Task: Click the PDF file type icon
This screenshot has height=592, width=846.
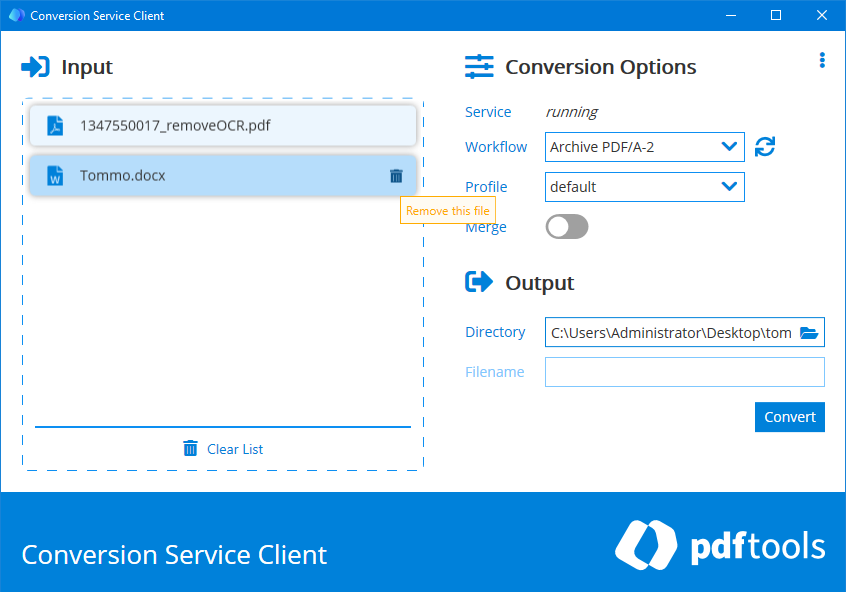Action: [53, 125]
